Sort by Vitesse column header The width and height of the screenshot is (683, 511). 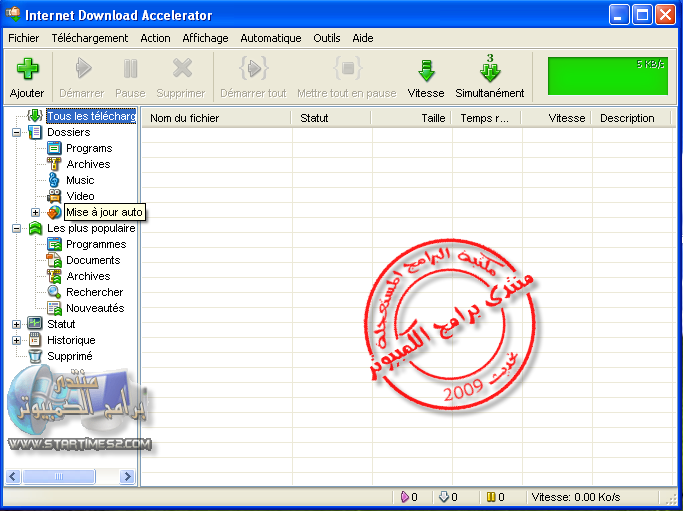[557, 118]
